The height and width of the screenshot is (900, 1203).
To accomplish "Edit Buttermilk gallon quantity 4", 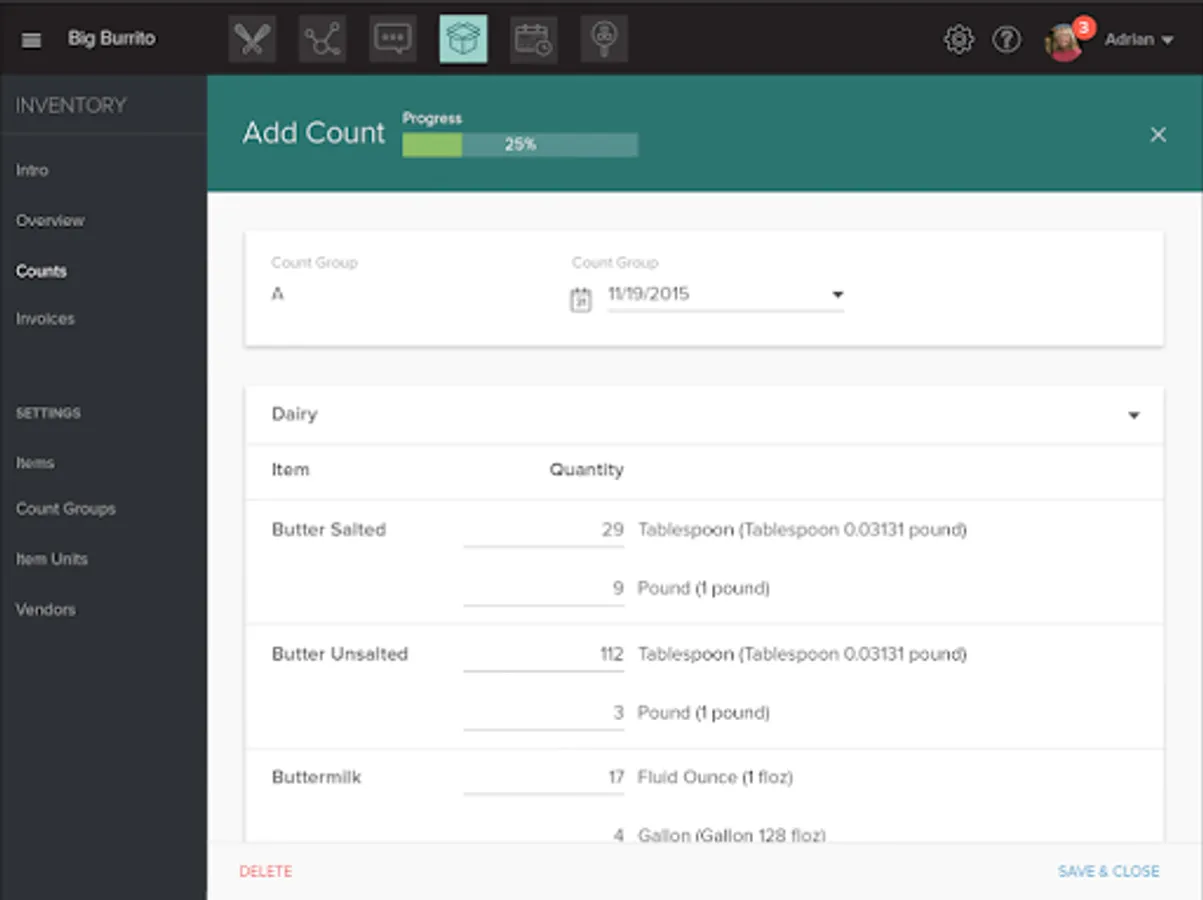I will pos(544,835).
